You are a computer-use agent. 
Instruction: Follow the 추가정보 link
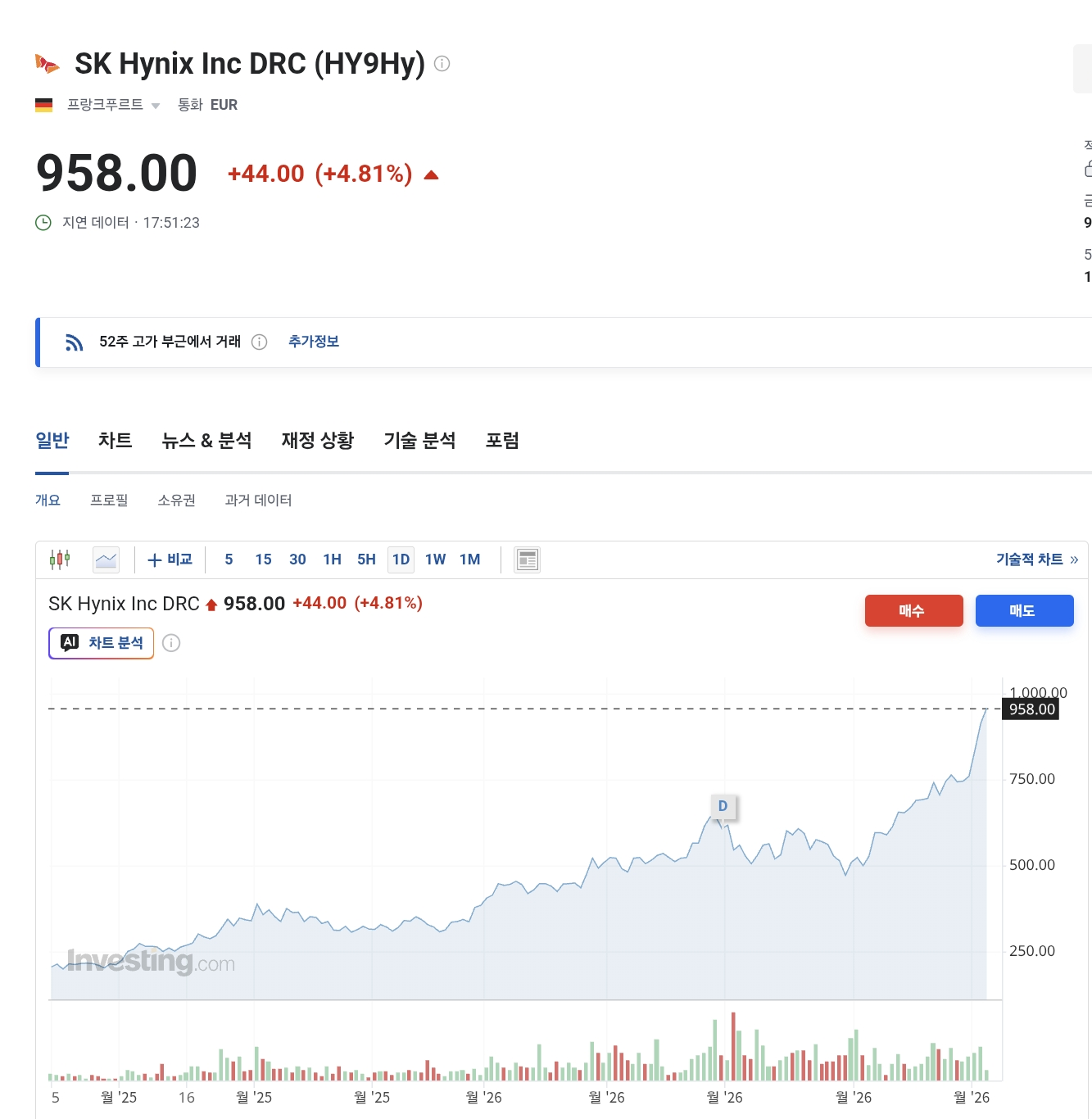tap(314, 342)
